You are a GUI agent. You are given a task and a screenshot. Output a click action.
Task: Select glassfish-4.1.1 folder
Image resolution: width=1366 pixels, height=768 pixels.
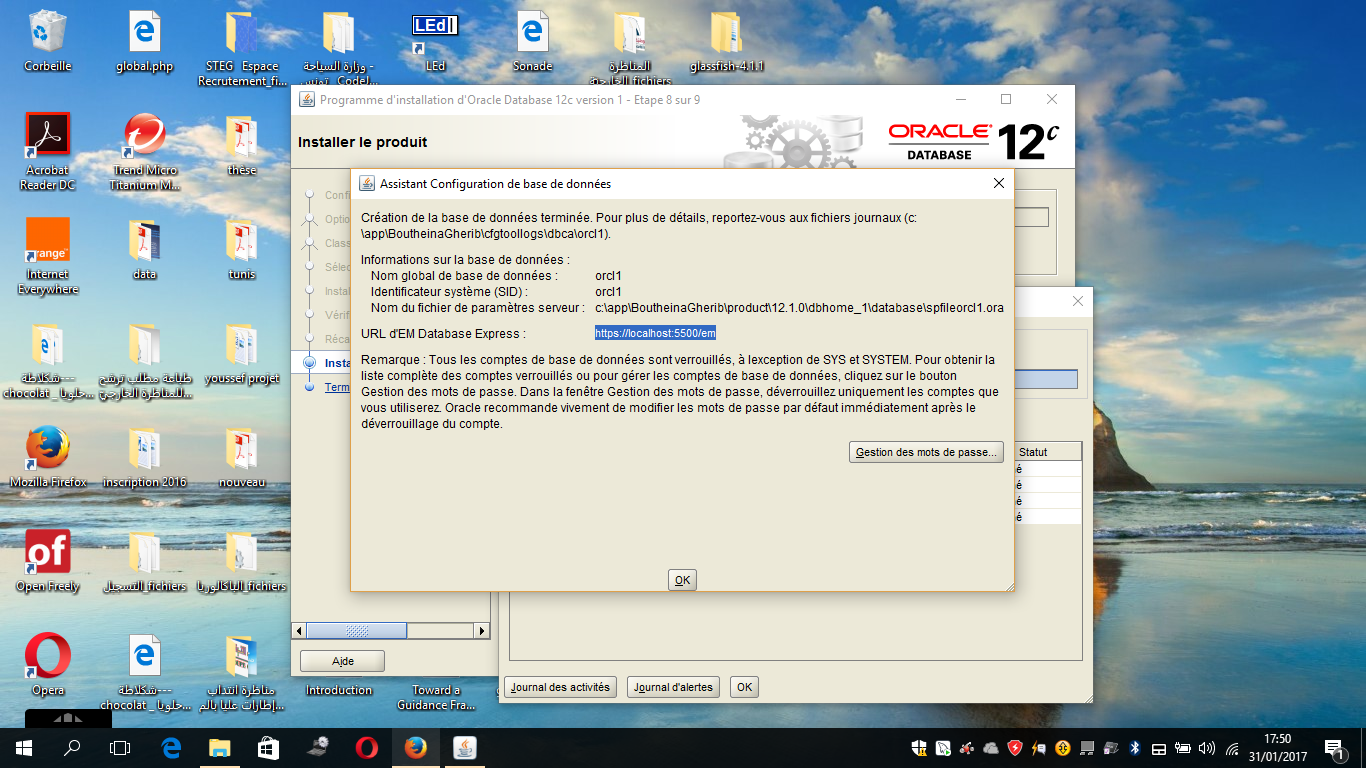point(727,42)
